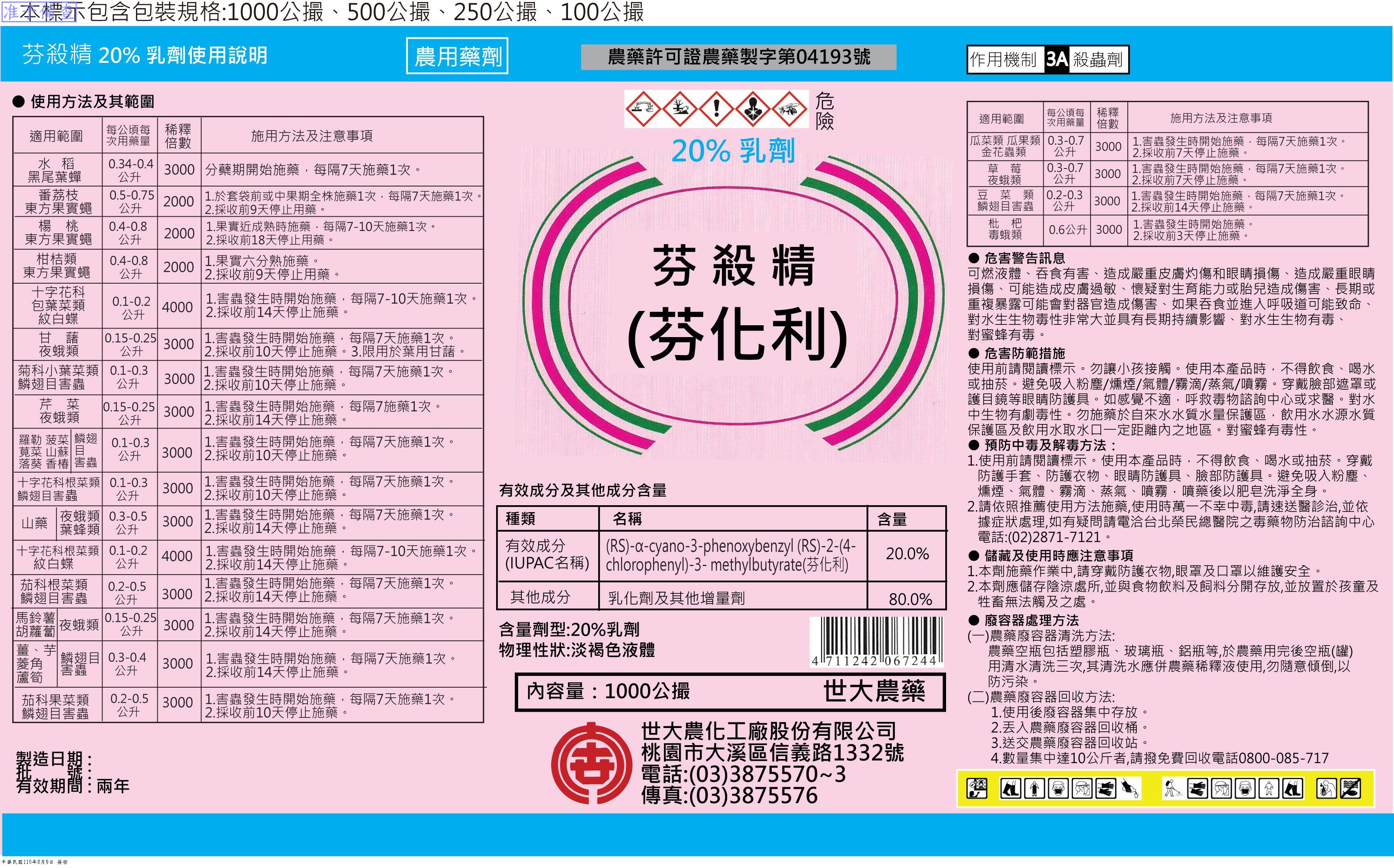Click the red company logo emblem
1394x868 pixels.
tap(592, 764)
